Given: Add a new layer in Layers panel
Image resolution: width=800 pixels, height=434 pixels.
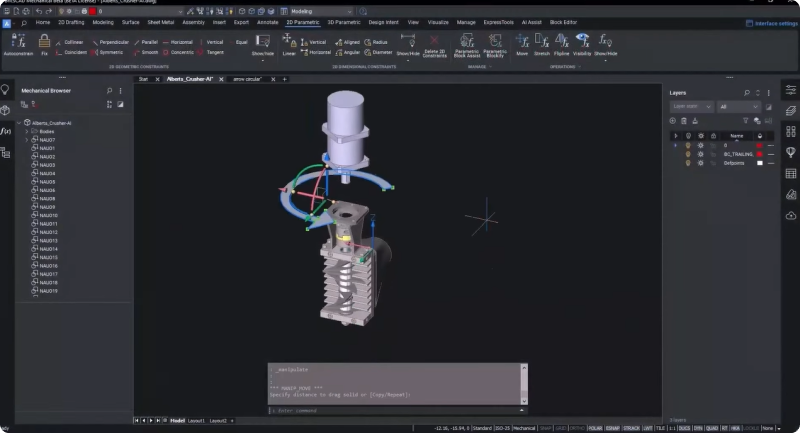Looking at the screenshot, I should click(672, 121).
